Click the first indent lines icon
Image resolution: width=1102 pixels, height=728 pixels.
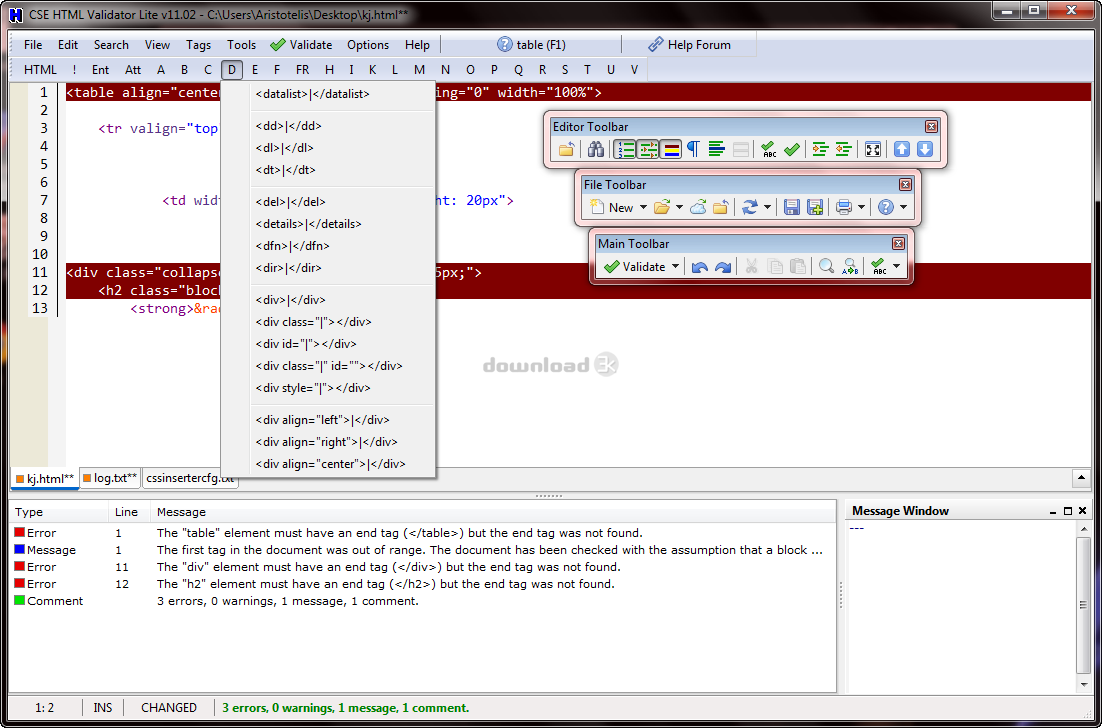819,149
